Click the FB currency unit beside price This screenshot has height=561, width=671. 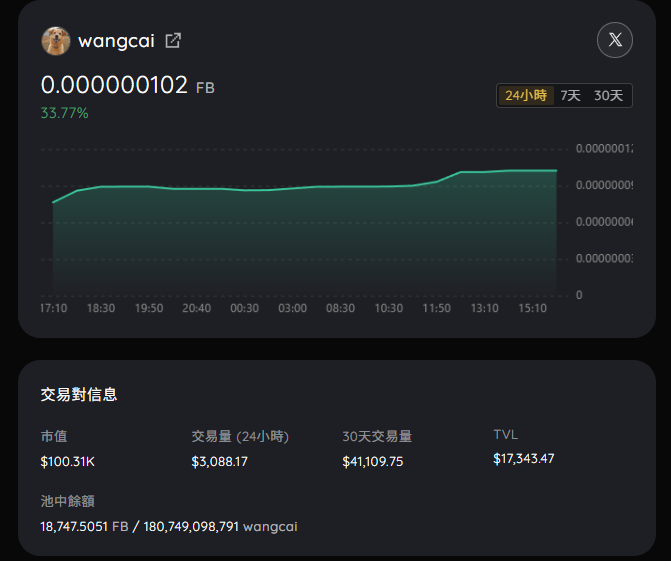click(205, 88)
